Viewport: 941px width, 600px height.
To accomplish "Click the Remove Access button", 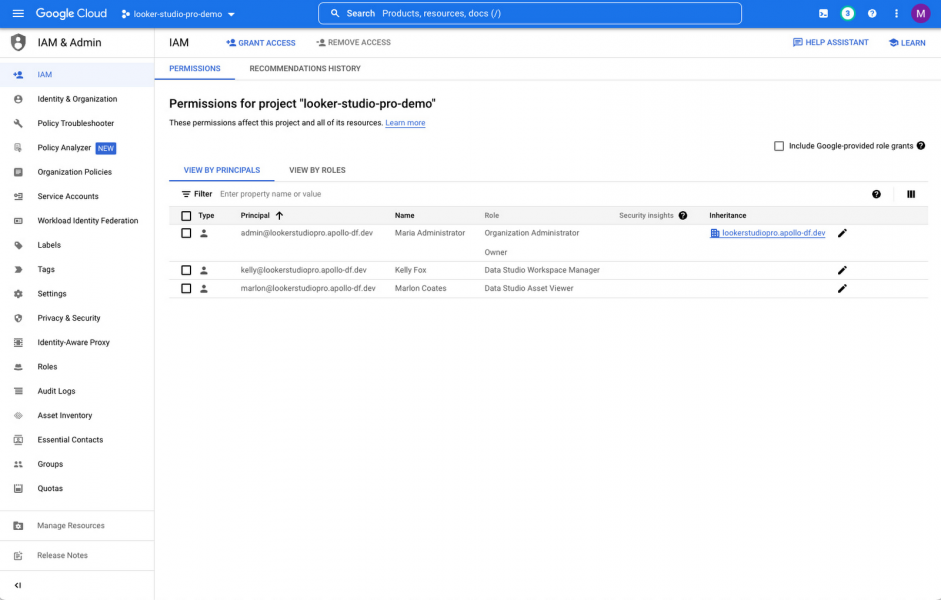I will coord(353,43).
